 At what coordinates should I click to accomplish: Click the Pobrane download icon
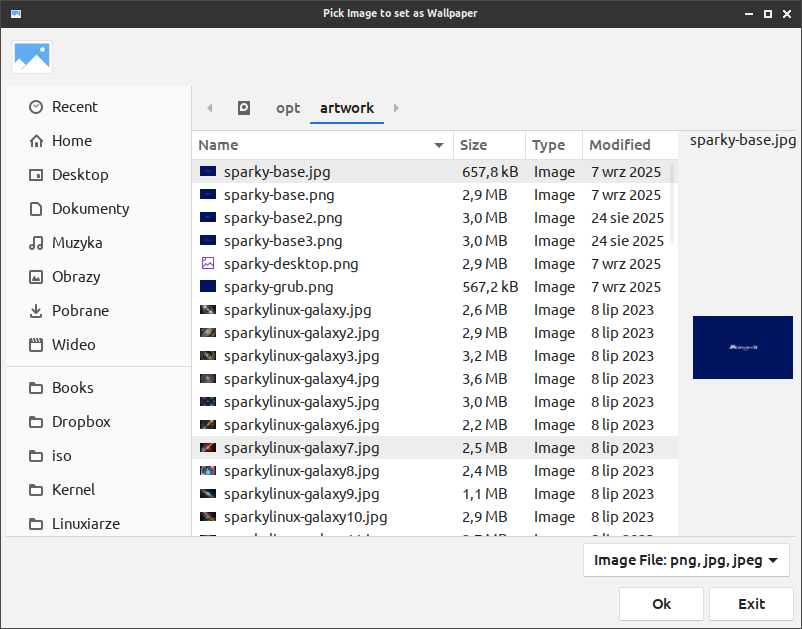[x=36, y=311]
